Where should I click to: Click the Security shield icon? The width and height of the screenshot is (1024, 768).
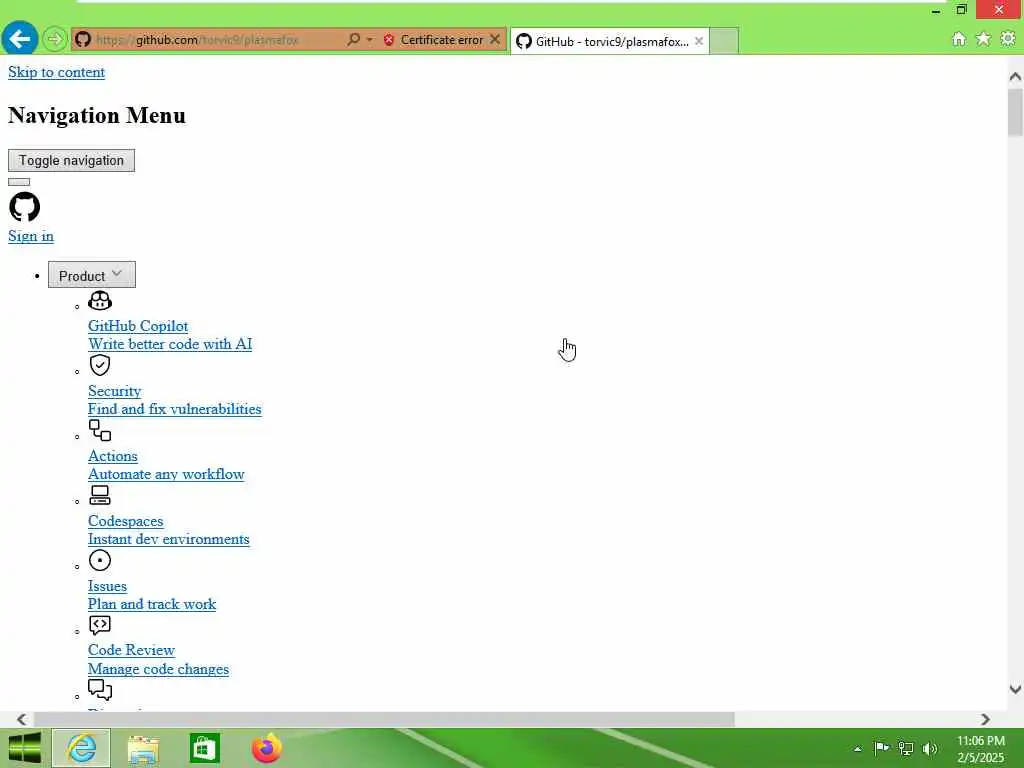[x=100, y=365]
